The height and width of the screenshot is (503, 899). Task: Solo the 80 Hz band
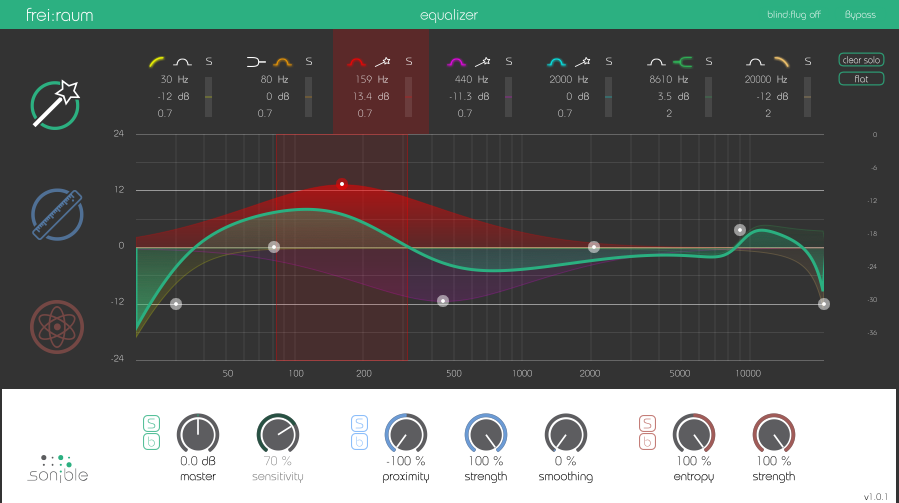coord(308,61)
